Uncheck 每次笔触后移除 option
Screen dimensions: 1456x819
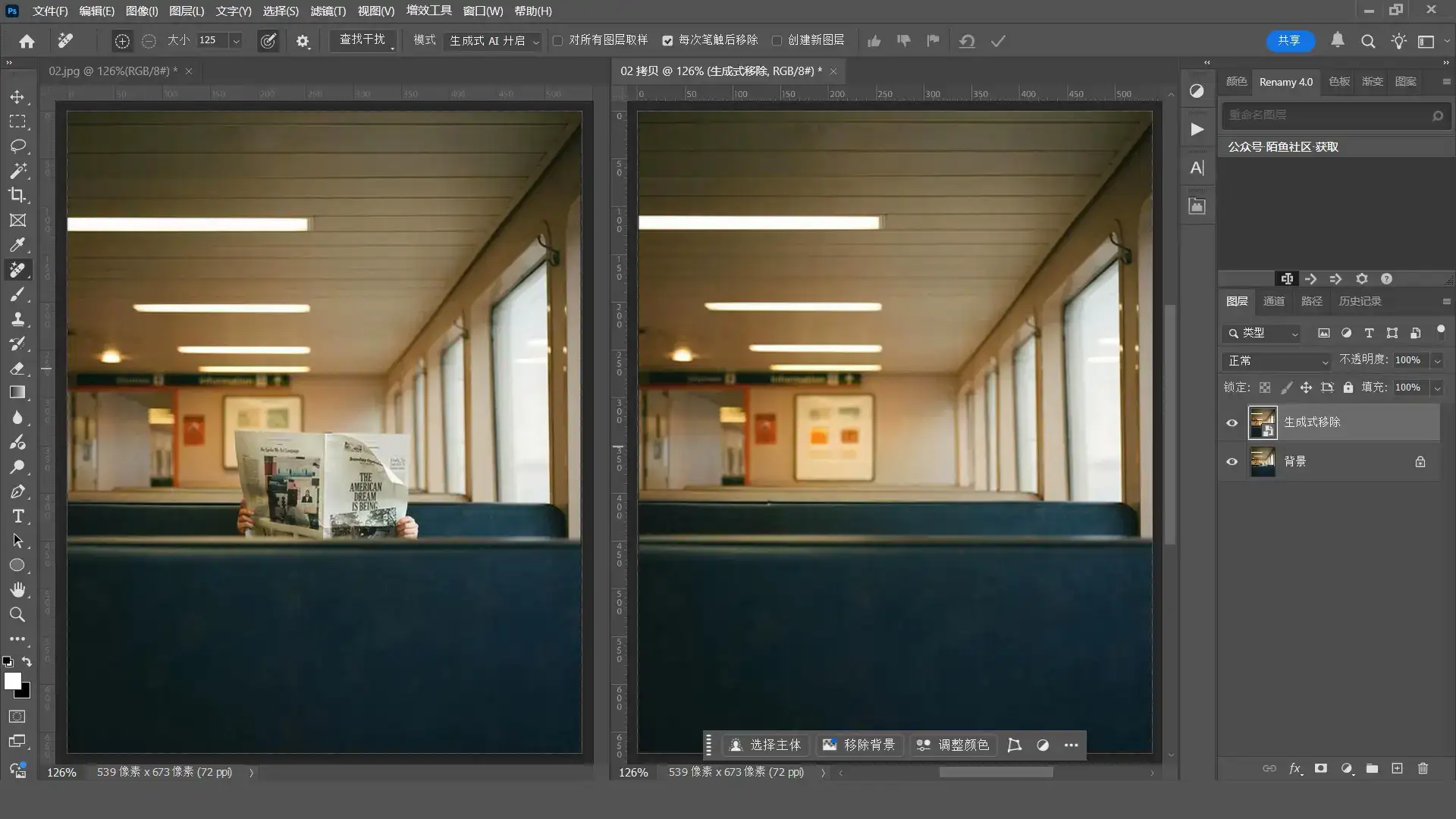tap(667, 41)
